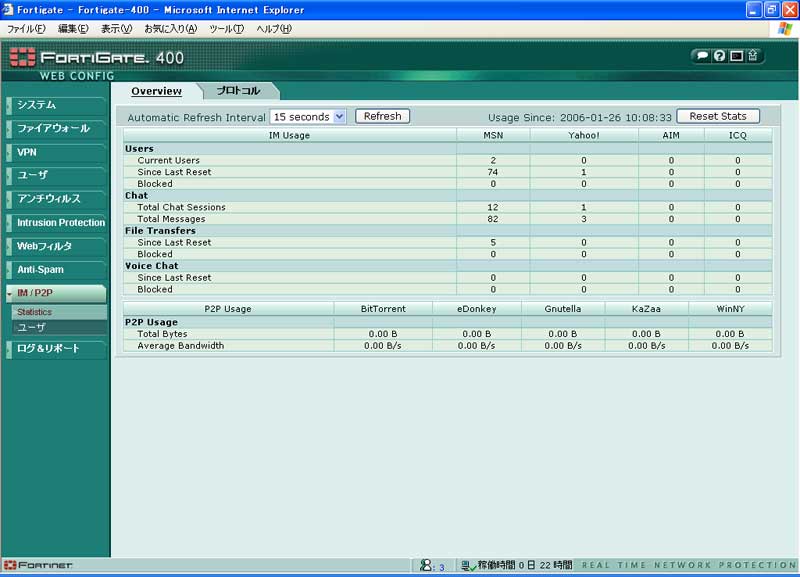The image size is (800, 577).
Task: Open the 編集(E) menu
Action: pos(73,29)
